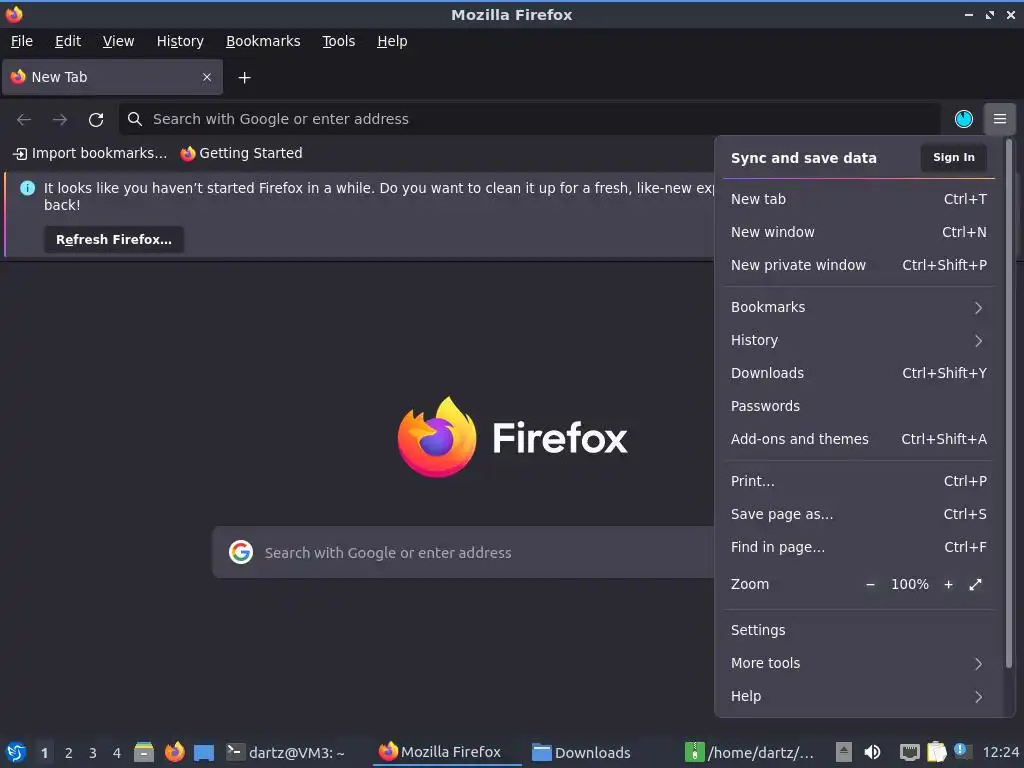Click the clock showing 12:24
The width and height of the screenshot is (1024, 768).
pyautogui.click(x=1000, y=752)
